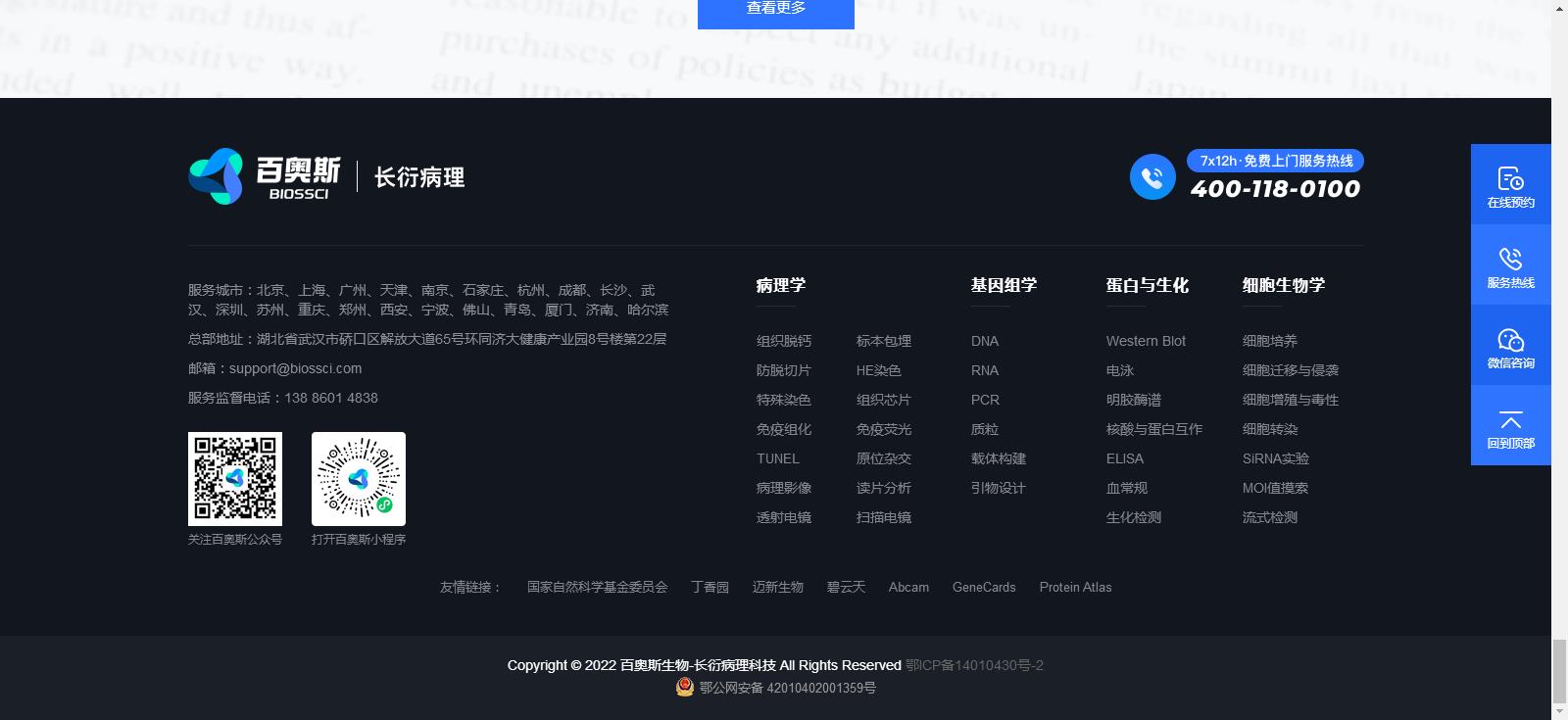This screenshot has width=1568, height=720.
Task: Click the 关注百奥斯公众号 QR code
Action: point(235,479)
